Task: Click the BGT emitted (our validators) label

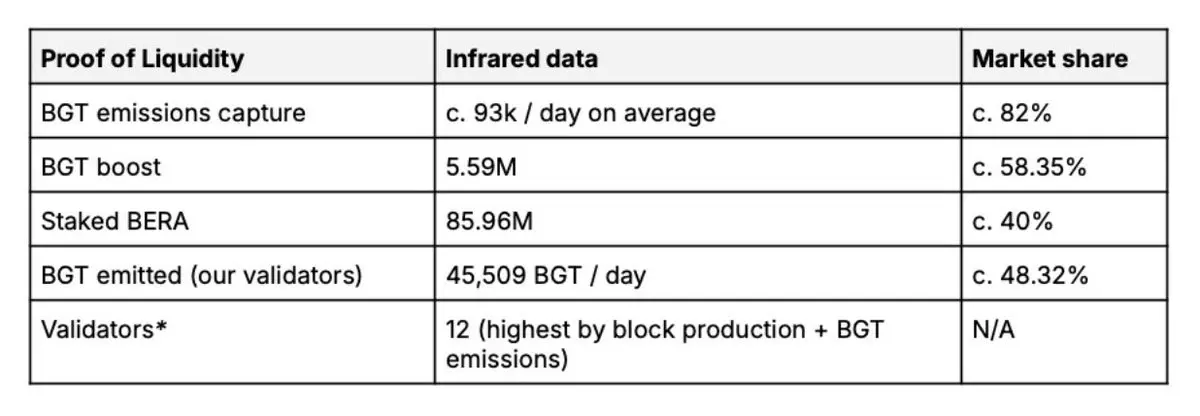Action: point(201,275)
